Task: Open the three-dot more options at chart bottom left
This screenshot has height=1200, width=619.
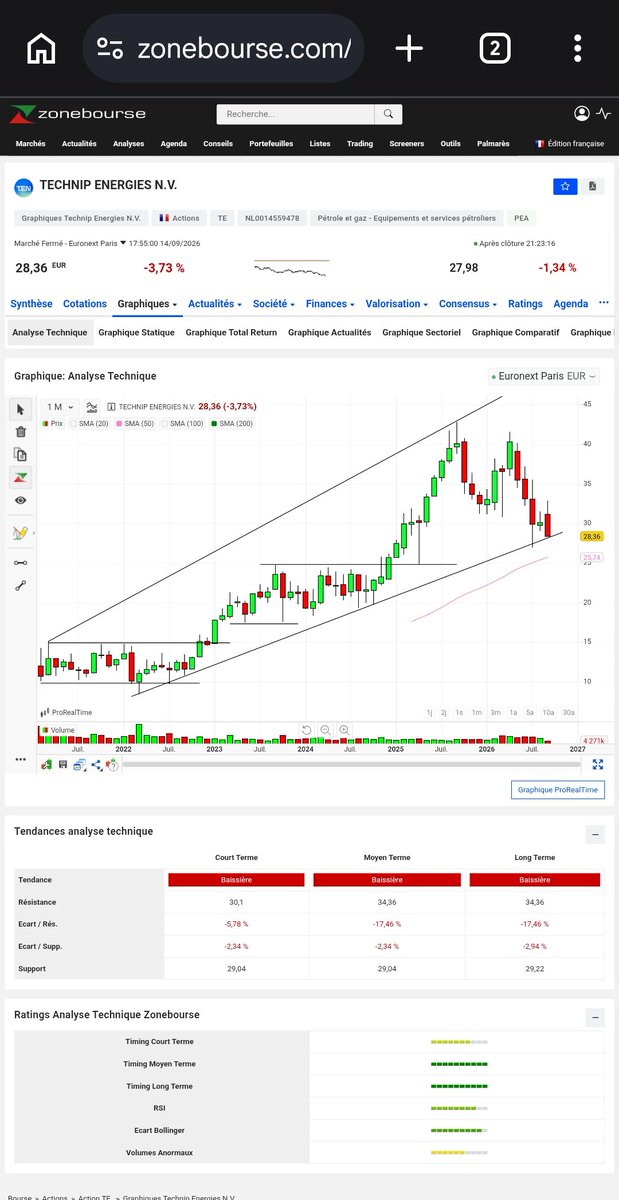Action: point(20,760)
